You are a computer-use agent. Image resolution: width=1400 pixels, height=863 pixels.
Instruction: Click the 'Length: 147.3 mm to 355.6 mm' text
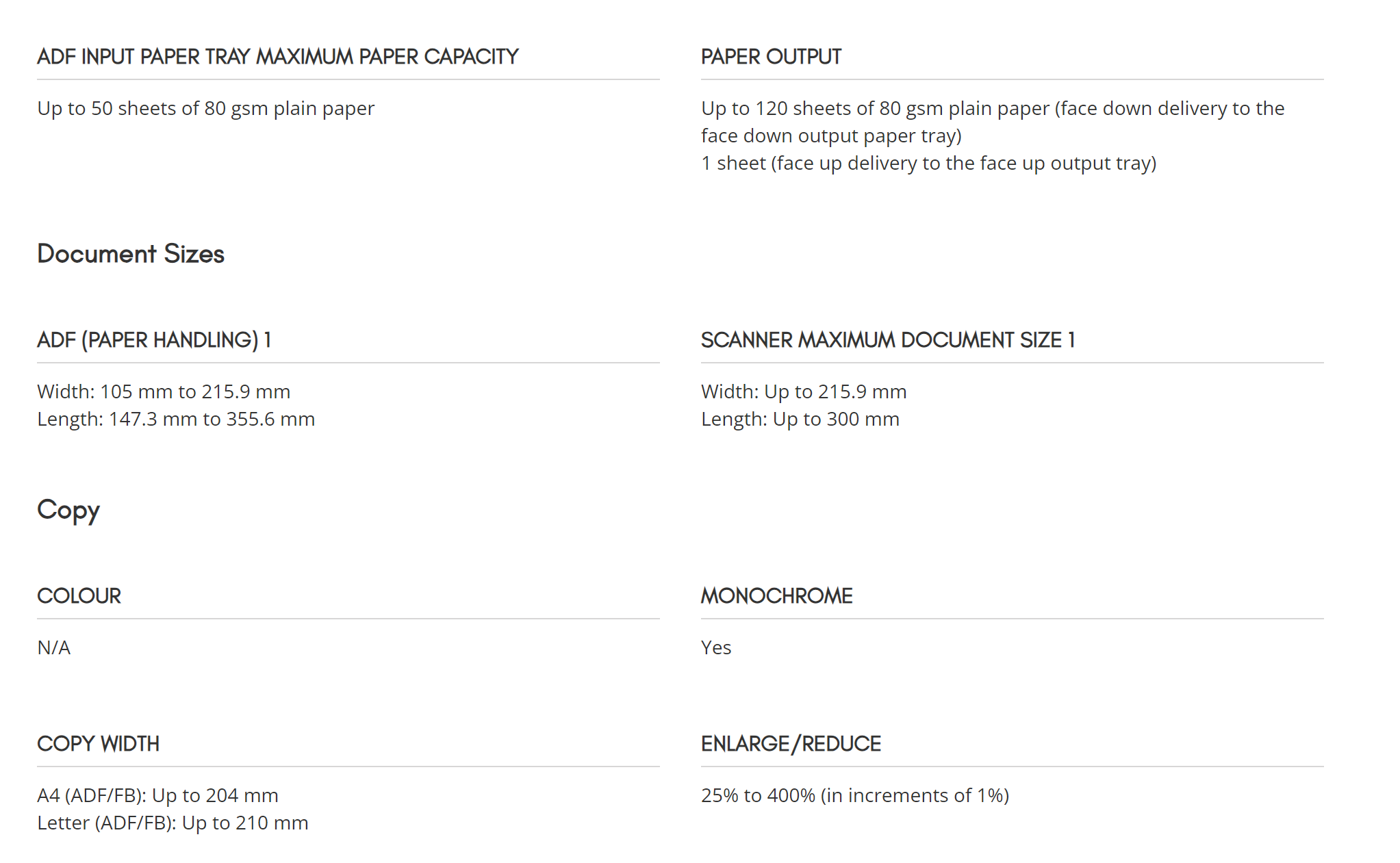pos(176,419)
